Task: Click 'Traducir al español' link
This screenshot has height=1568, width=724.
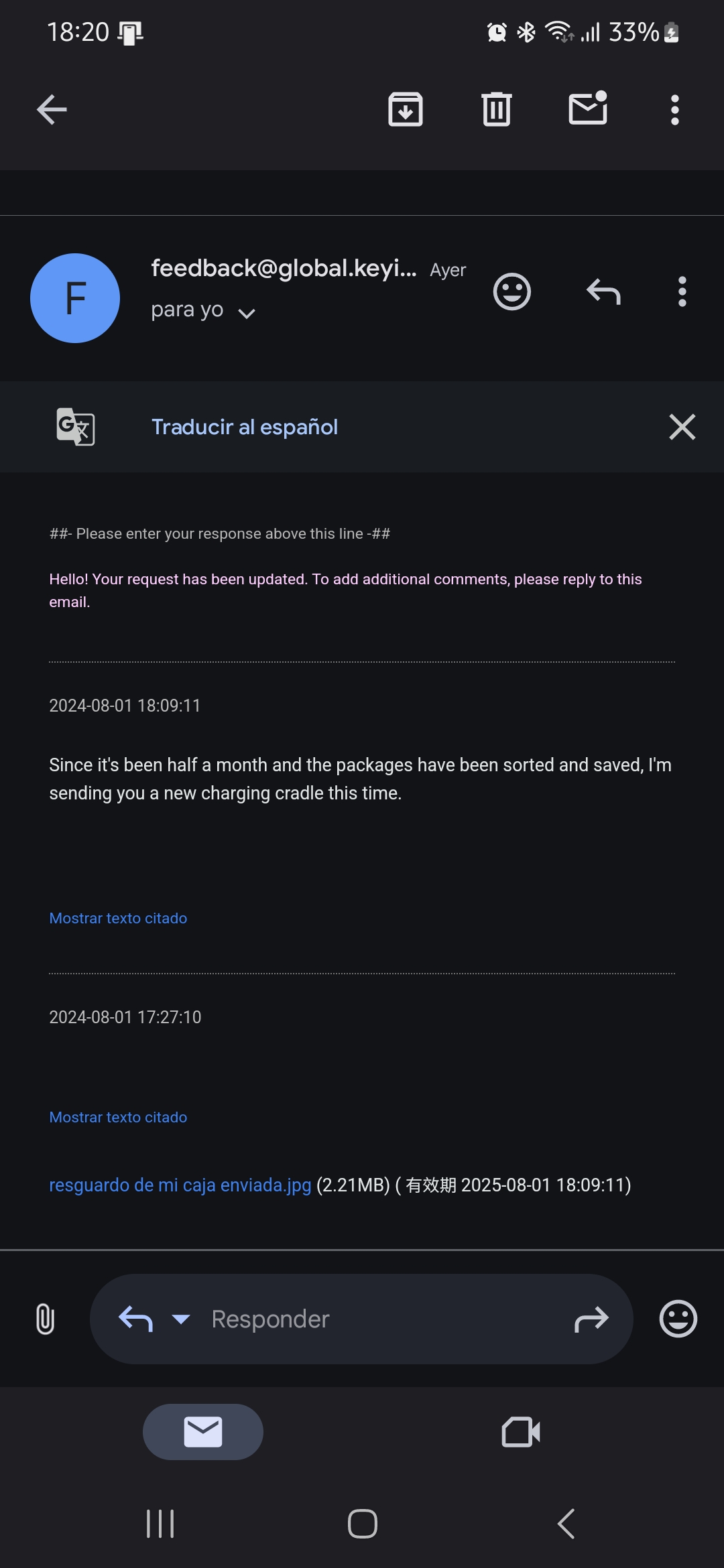Action: tap(245, 427)
